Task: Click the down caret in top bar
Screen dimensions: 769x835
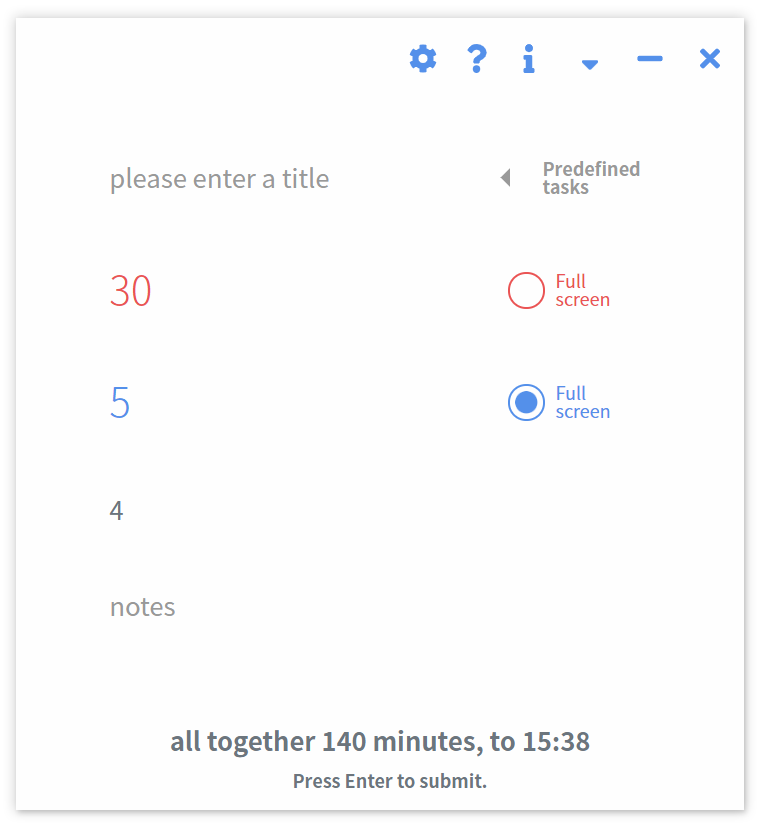Action: coord(590,64)
